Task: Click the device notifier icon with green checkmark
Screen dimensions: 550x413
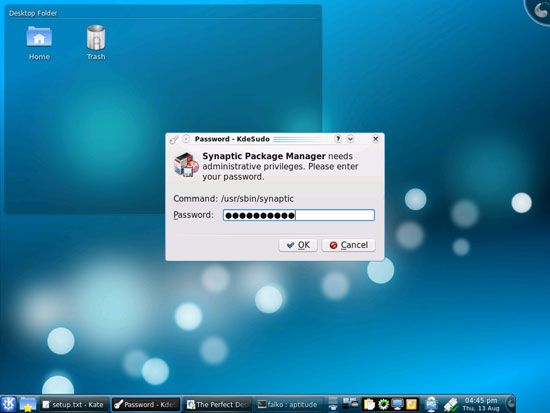Action: point(451,405)
